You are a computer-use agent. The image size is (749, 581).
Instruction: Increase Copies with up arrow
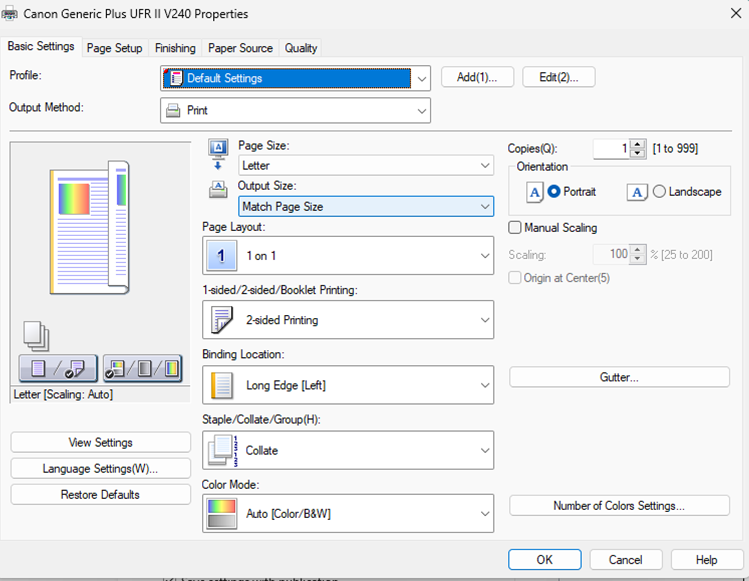(x=638, y=144)
